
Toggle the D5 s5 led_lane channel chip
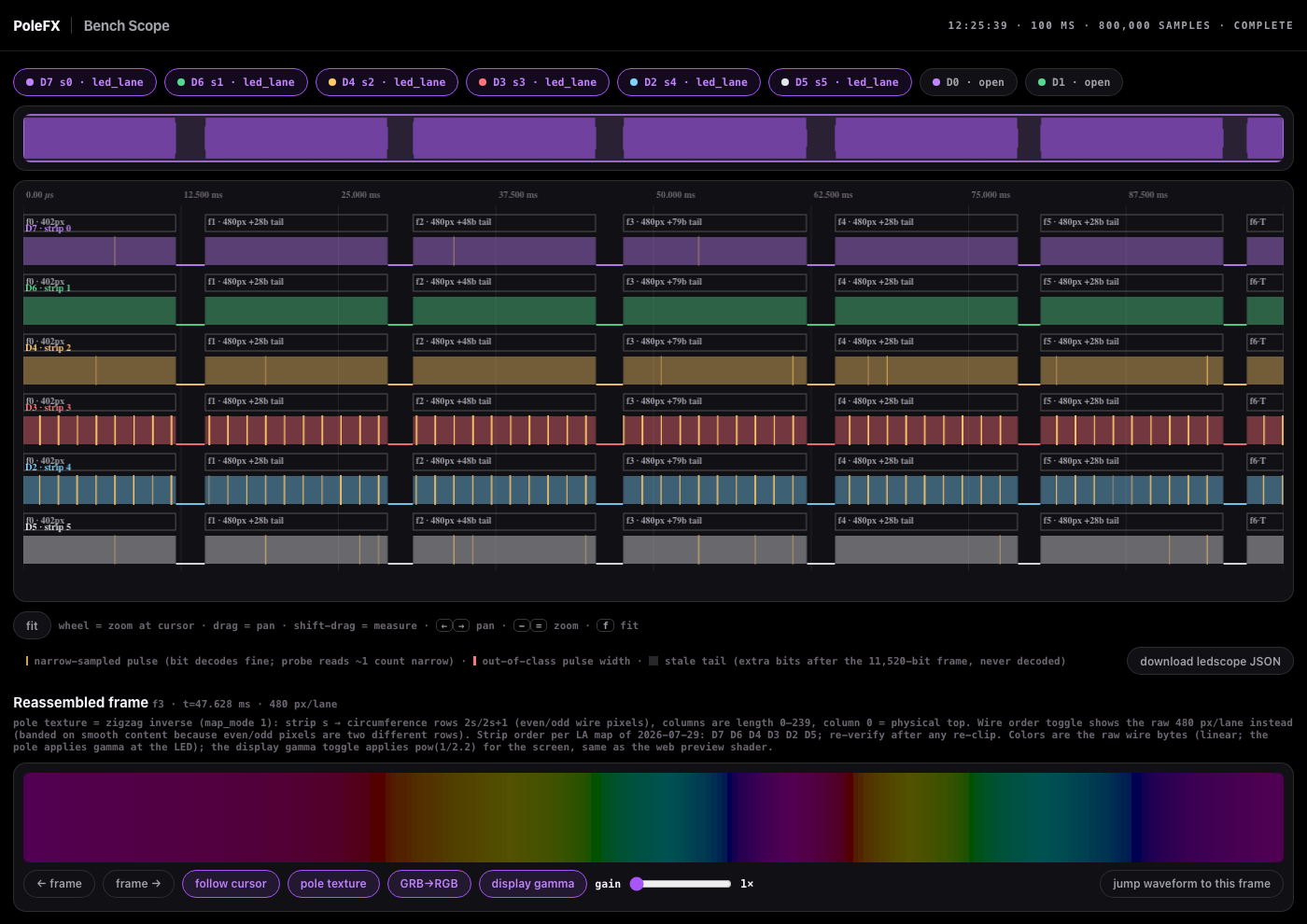click(840, 82)
